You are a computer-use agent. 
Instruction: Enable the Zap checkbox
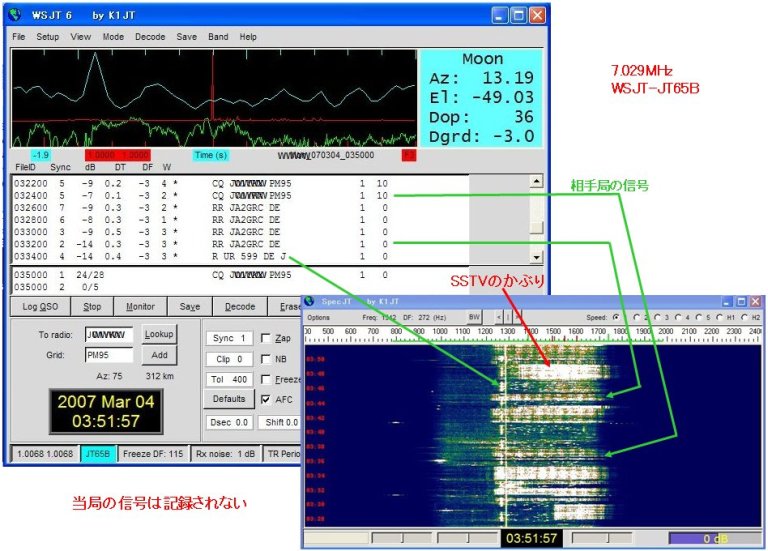(x=265, y=338)
